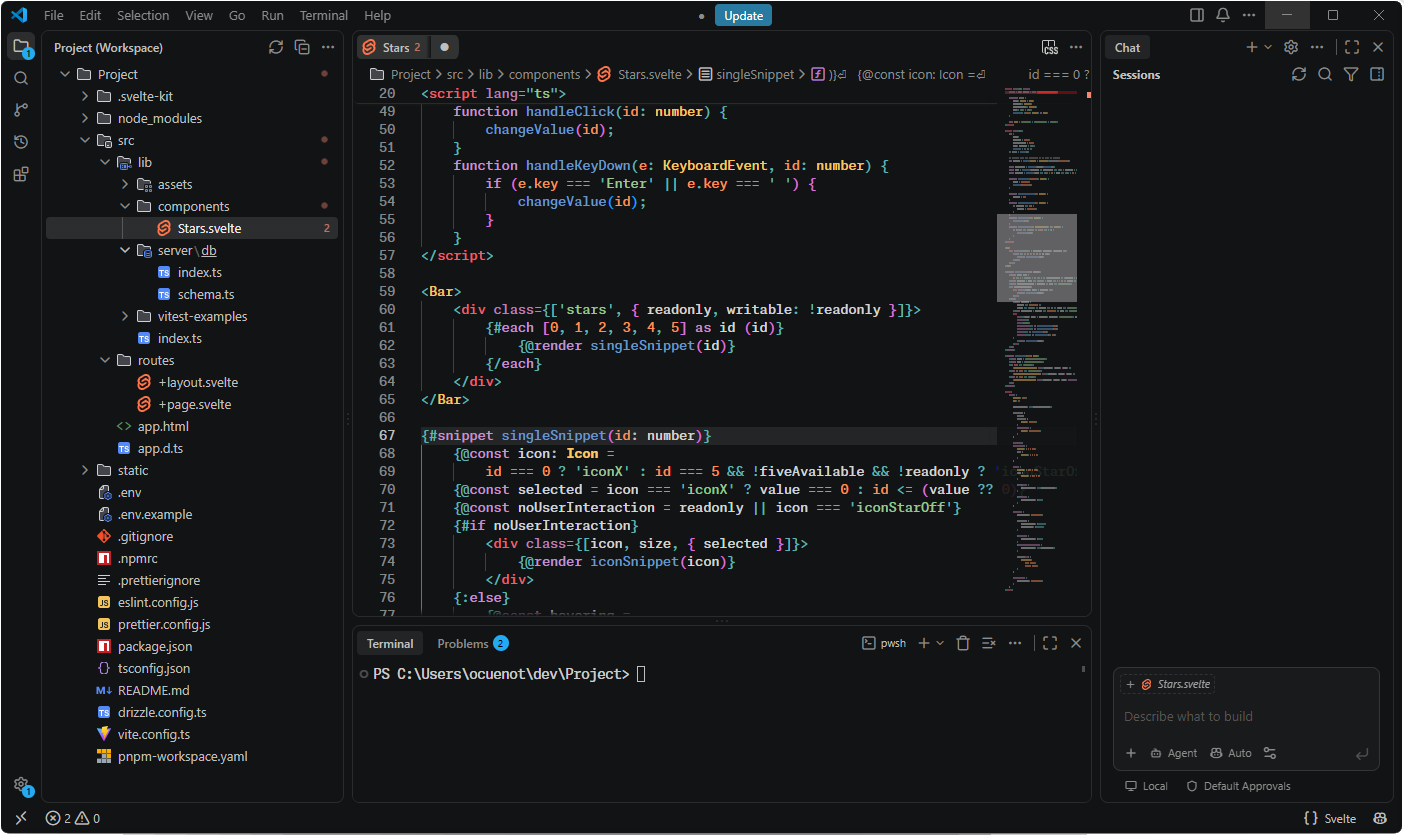Screen dimensions: 1404x835
Task: Toggle secondary side bar layout in title bar
Action: [x=1197, y=15]
